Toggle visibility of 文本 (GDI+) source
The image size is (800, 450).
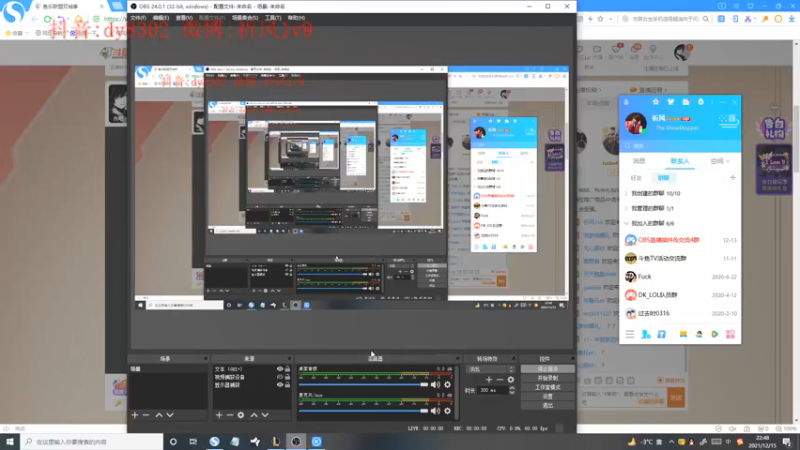point(280,369)
